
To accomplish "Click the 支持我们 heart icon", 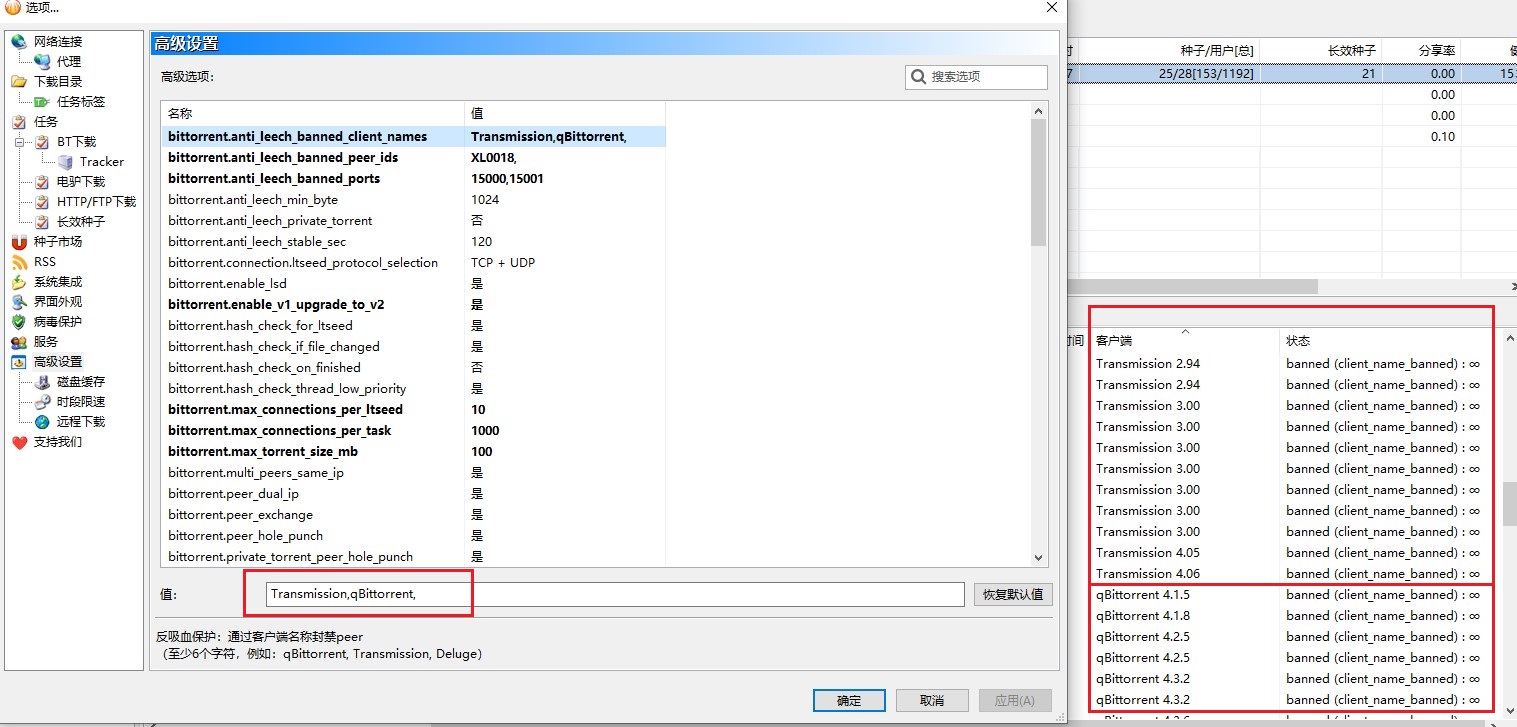I will (x=18, y=441).
